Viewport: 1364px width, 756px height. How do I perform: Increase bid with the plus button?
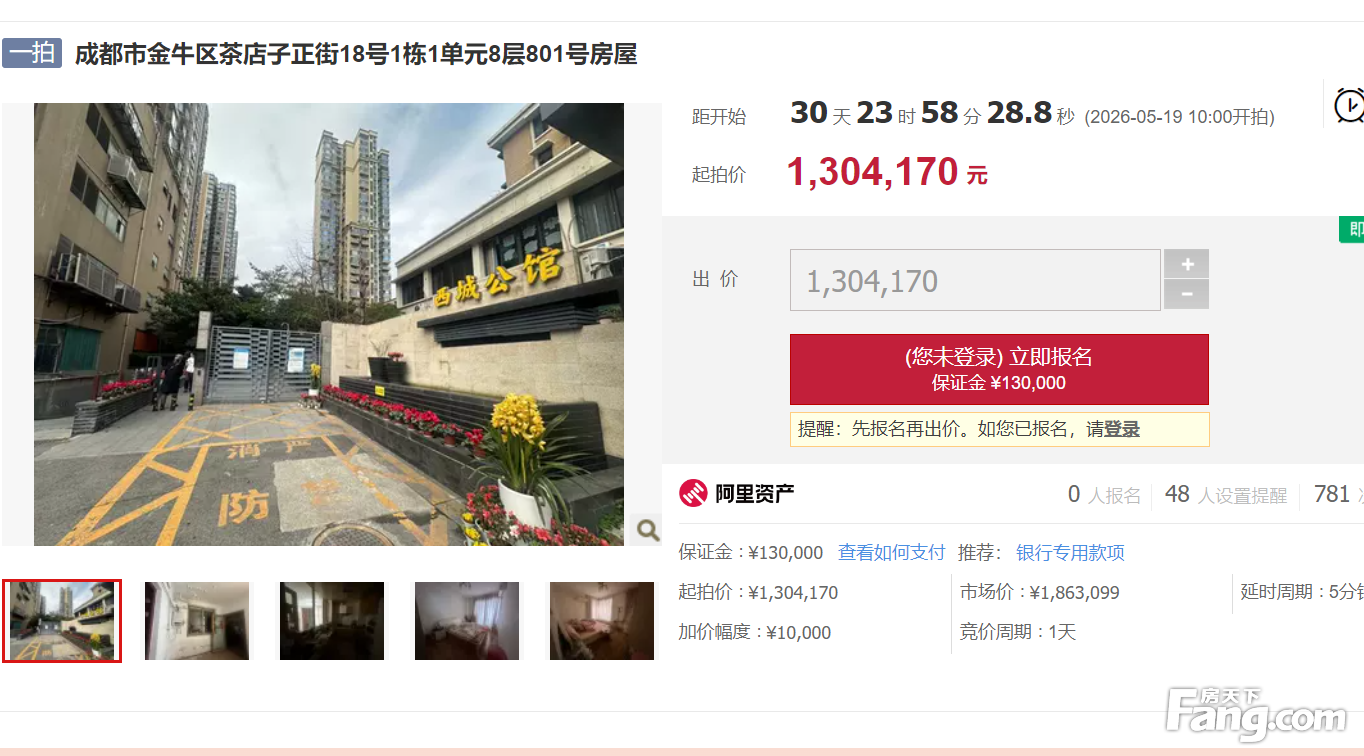[x=1186, y=264]
